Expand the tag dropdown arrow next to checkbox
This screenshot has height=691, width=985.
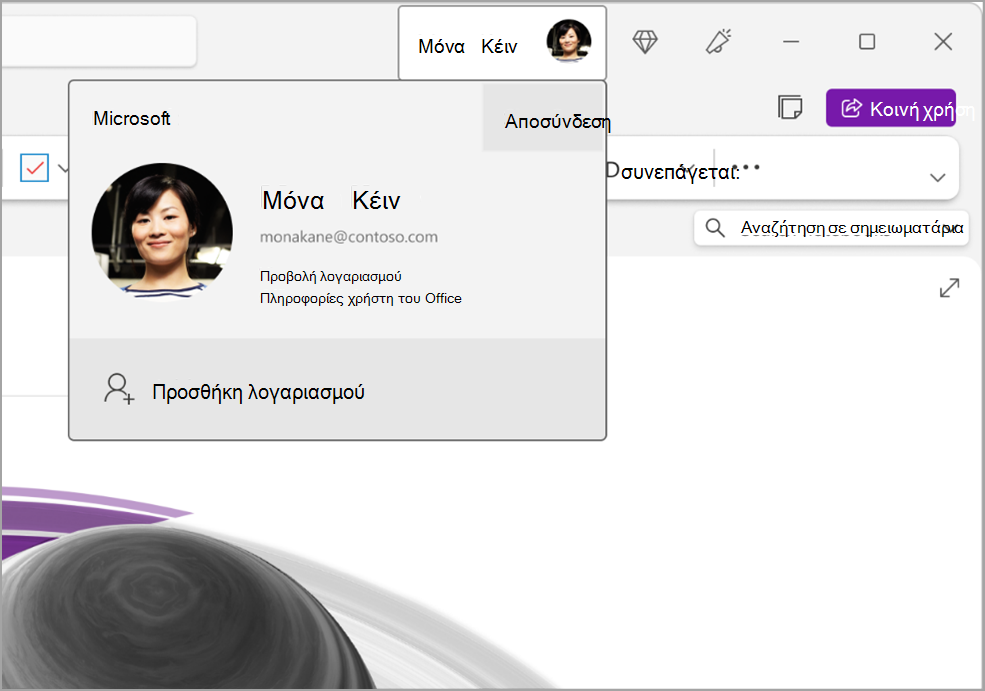62,168
